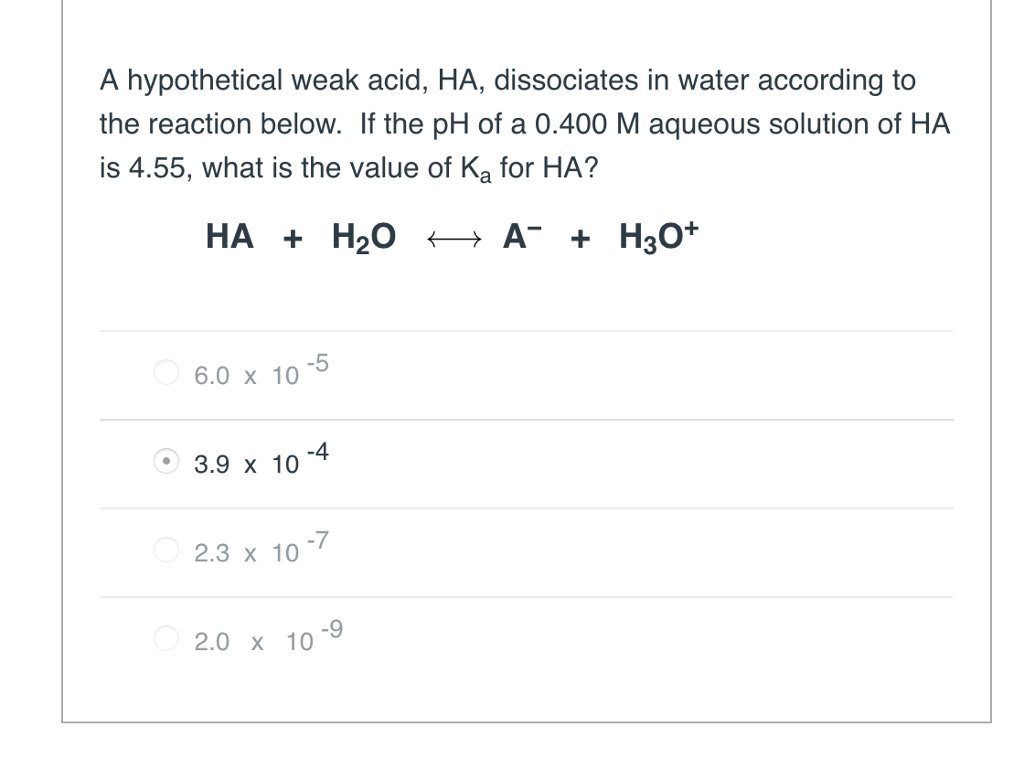Click the plus sign between HA and H2O
The height and width of the screenshot is (759, 1024).
point(292,236)
